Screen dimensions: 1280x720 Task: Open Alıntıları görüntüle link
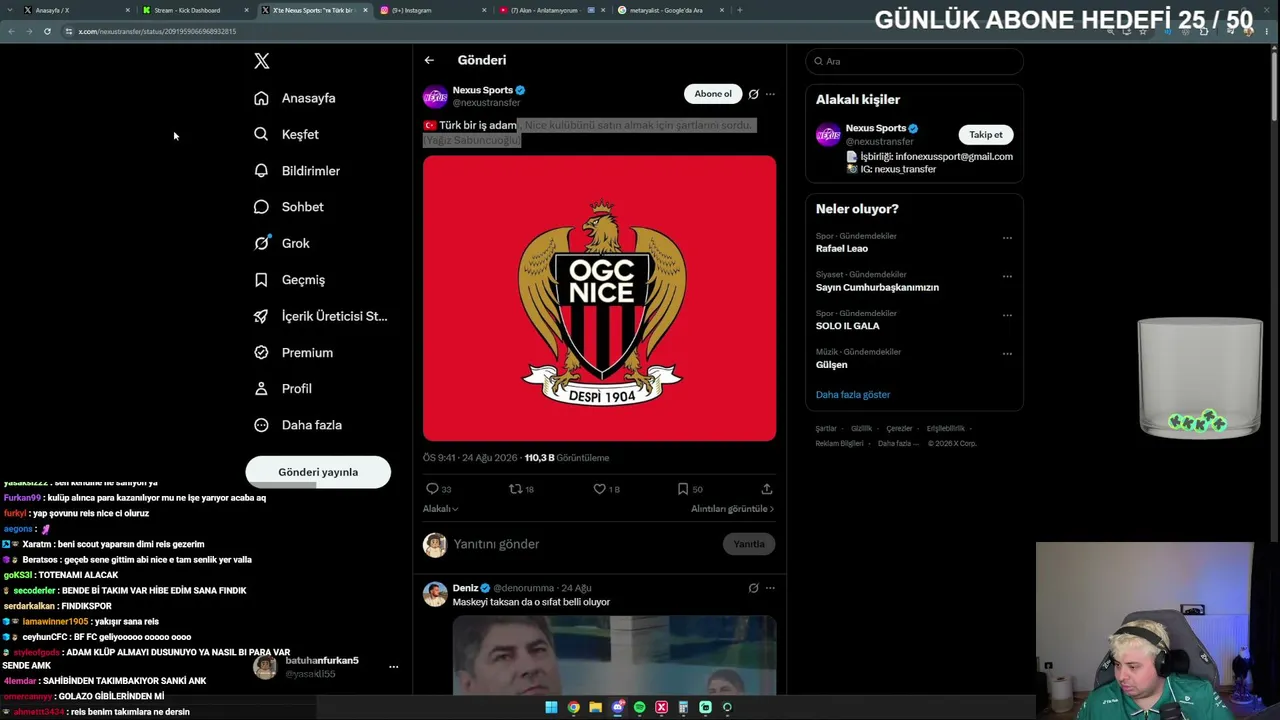click(732, 509)
